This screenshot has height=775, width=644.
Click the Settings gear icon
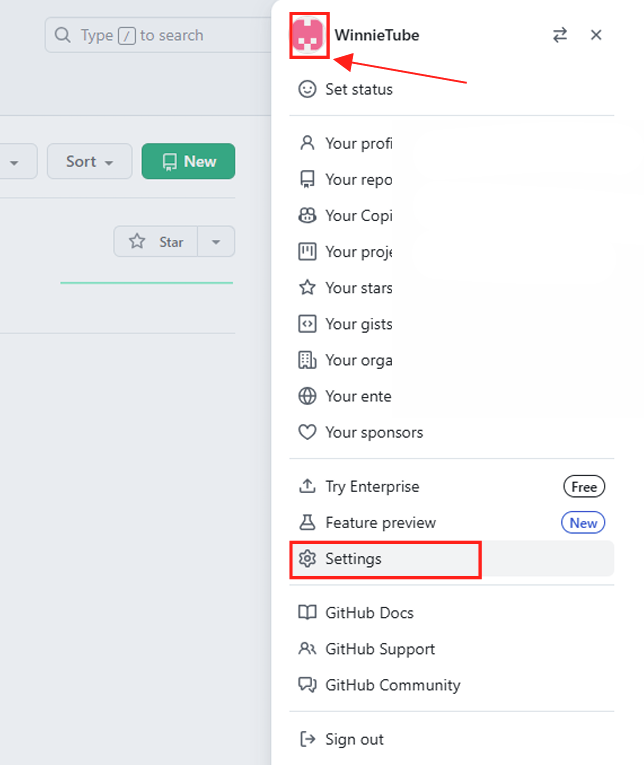point(307,559)
